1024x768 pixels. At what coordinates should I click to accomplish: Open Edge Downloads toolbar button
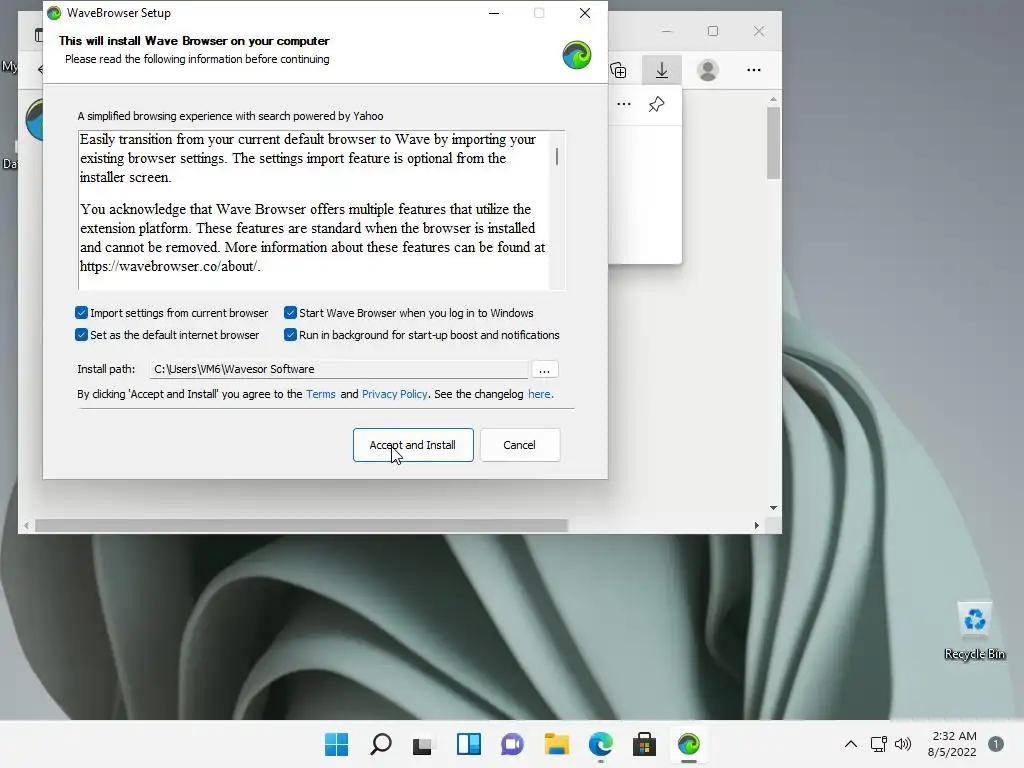[662, 70]
